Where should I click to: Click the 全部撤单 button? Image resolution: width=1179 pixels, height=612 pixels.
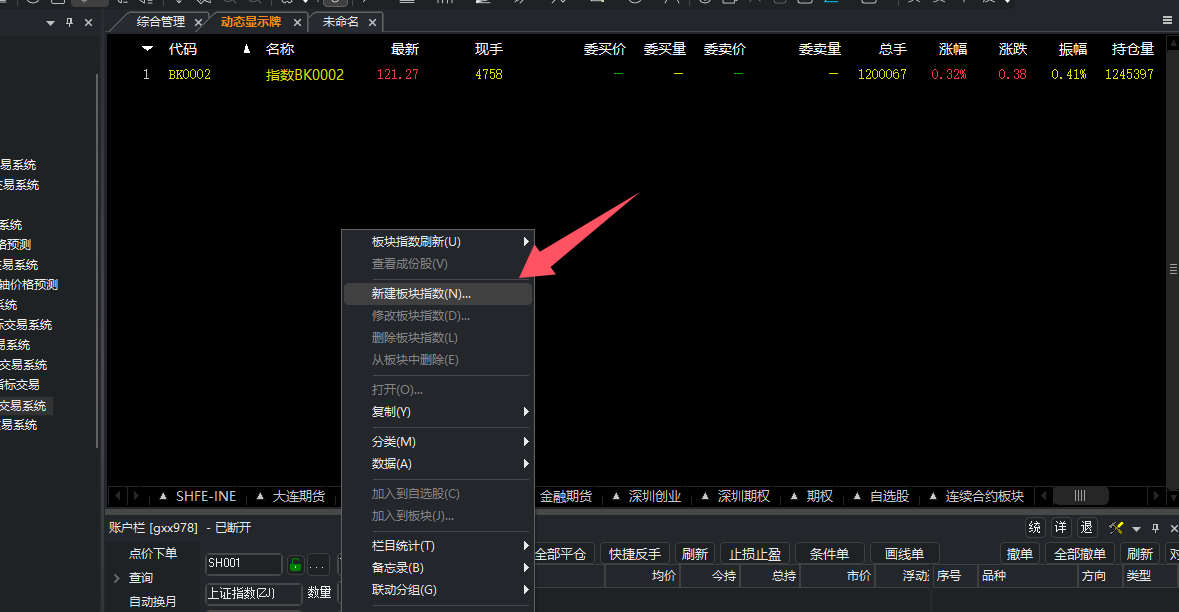(x=1080, y=554)
